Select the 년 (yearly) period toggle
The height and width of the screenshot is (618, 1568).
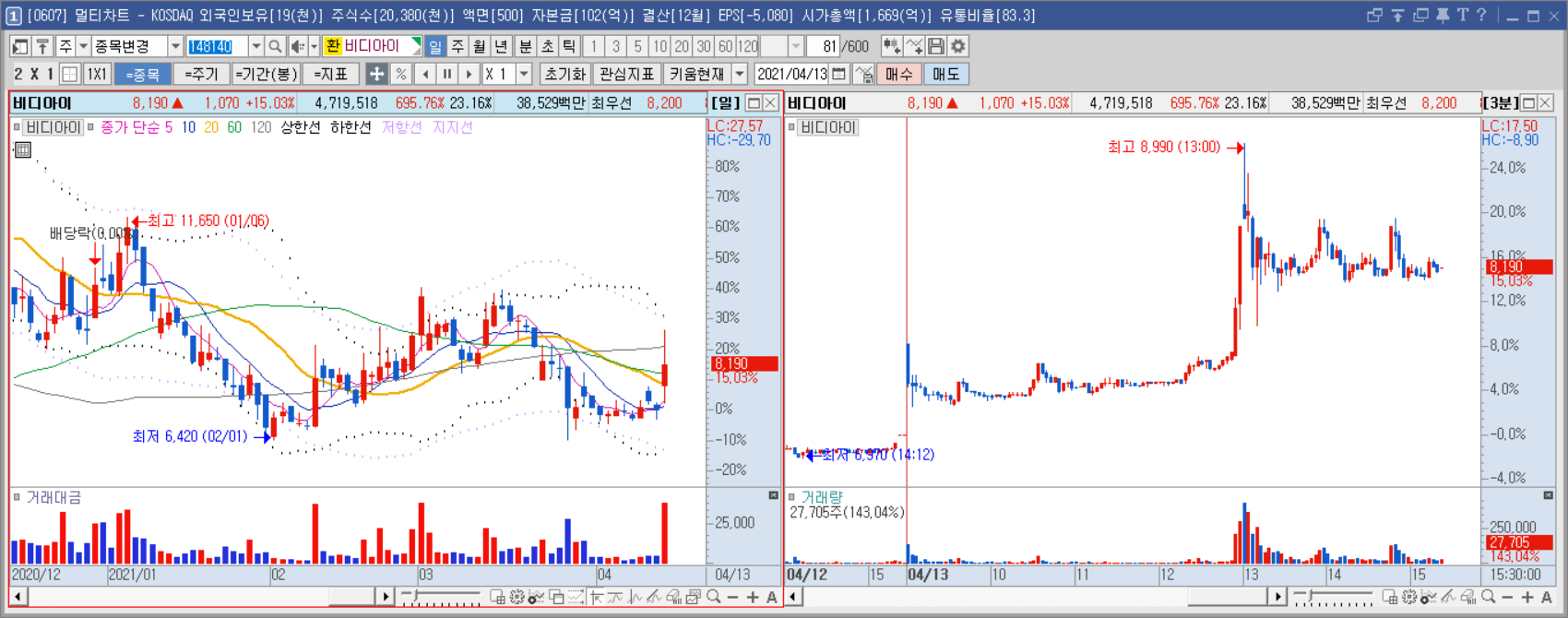pos(501,46)
